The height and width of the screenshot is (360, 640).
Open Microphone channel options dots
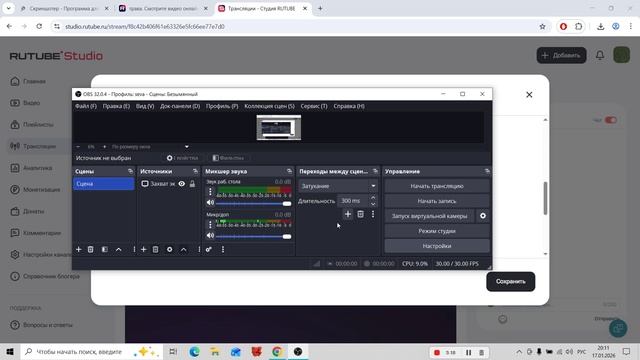coord(210,224)
